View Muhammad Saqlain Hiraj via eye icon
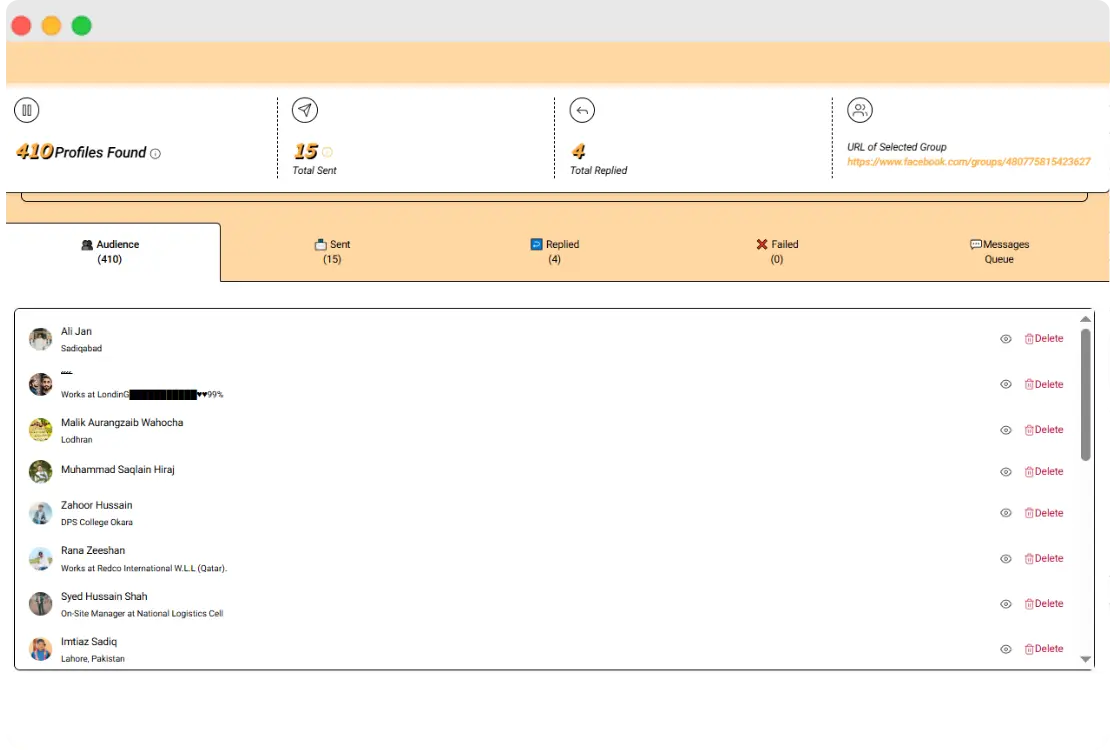This screenshot has width=1116, height=750. click(1006, 472)
